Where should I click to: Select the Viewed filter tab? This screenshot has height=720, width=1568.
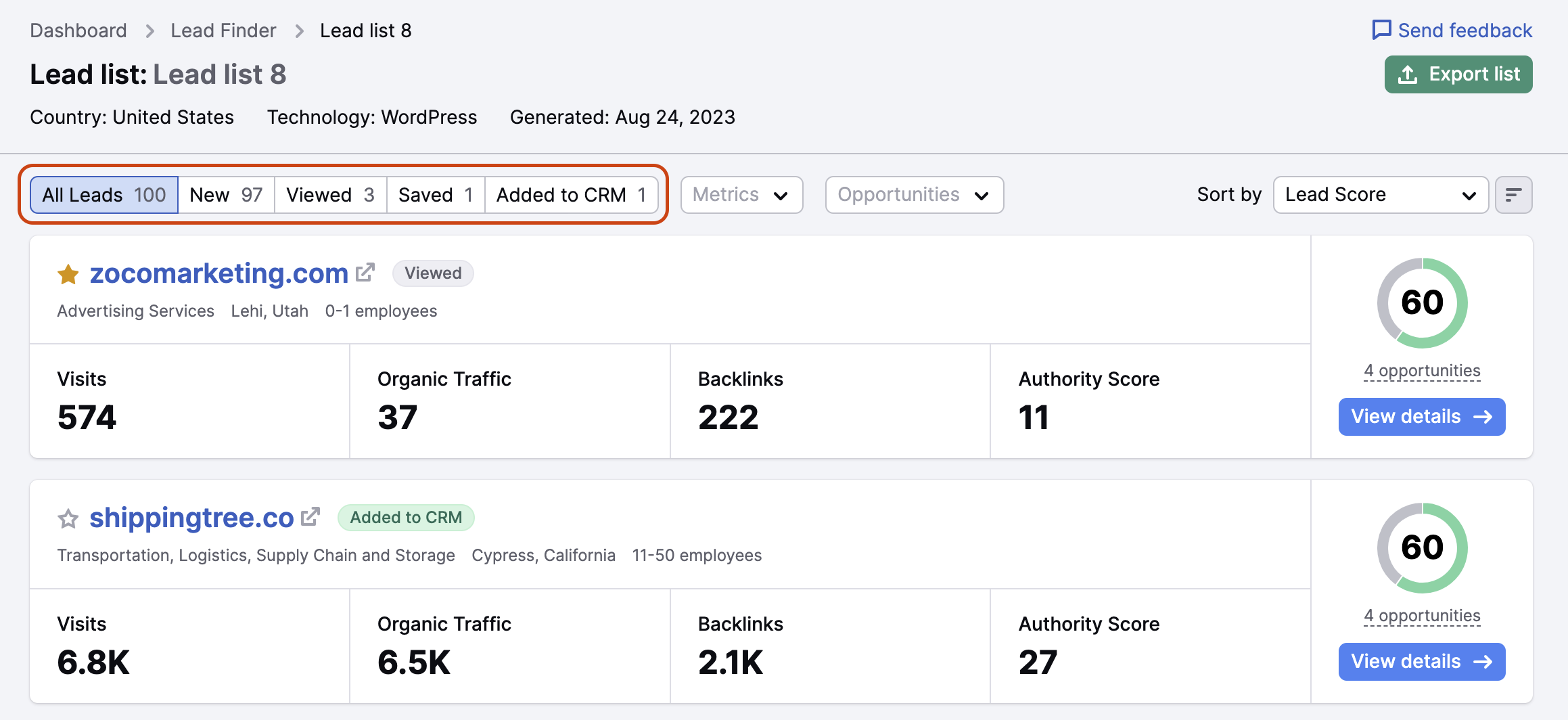(329, 194)
